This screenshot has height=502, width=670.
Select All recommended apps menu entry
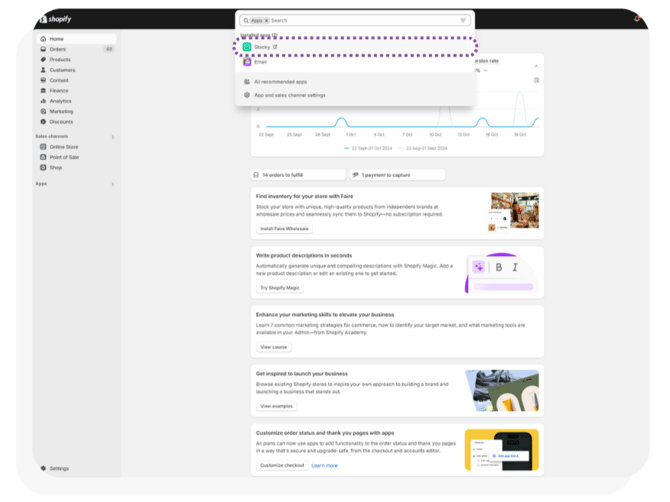pos(280,82)
